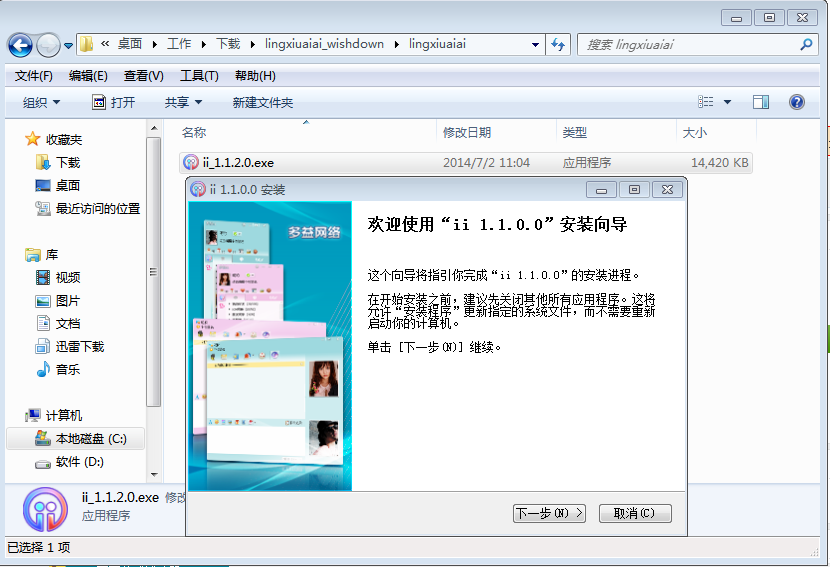
Task: Click the Forward navigation arrow button
Action: point(48,46)
